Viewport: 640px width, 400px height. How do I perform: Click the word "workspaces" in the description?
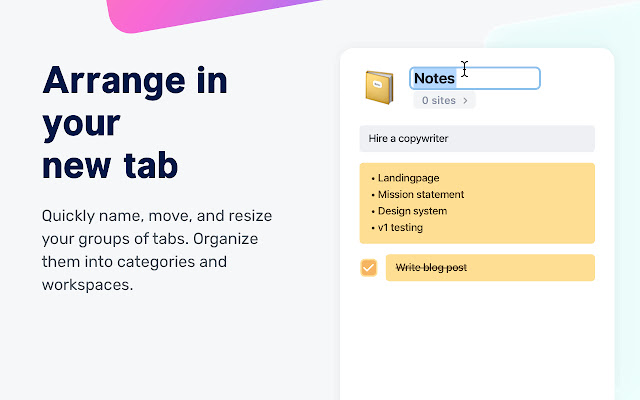[x=87, y=284]
